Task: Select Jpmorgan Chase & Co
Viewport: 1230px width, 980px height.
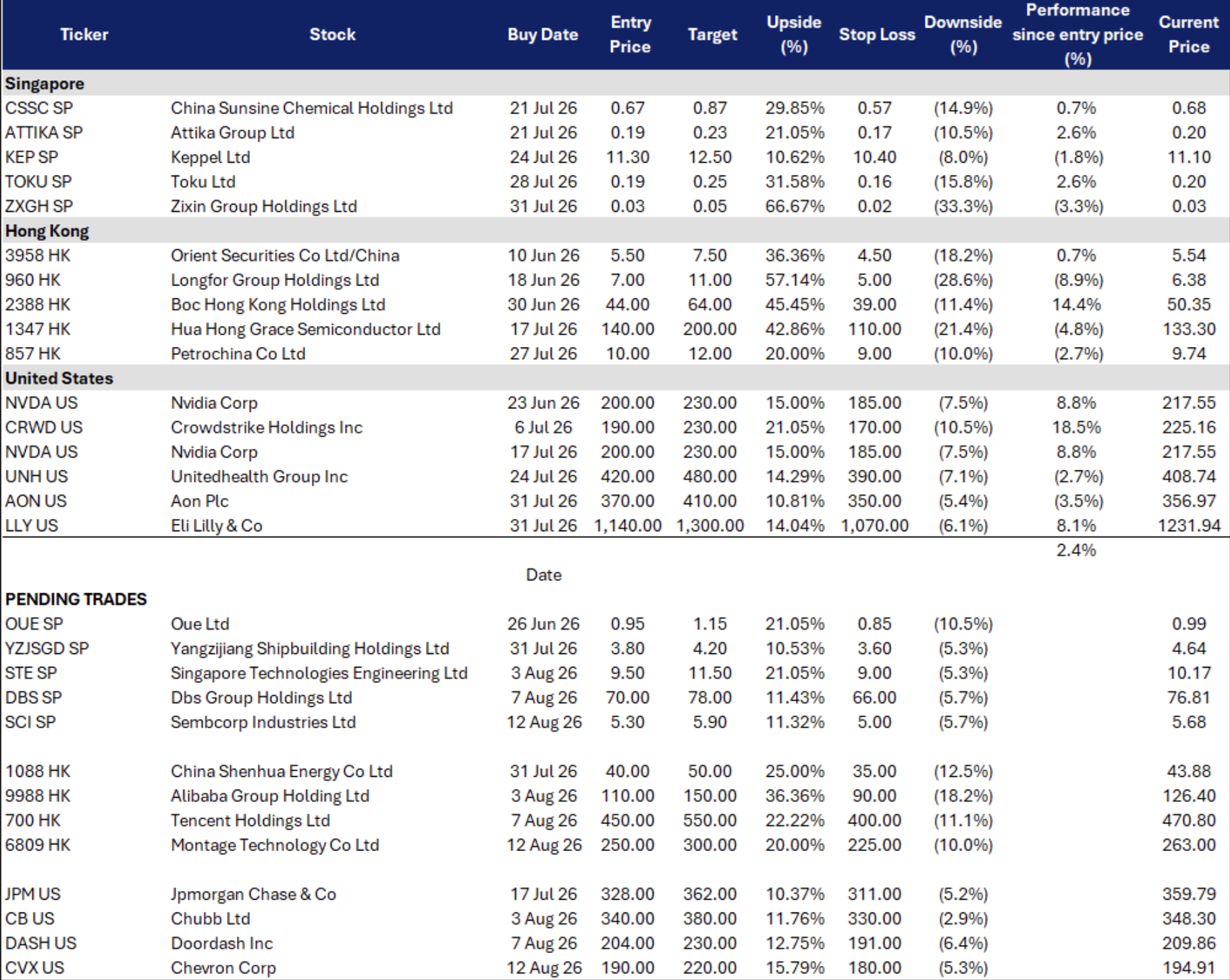Action: pyautogui.click(x=253, y=894)
